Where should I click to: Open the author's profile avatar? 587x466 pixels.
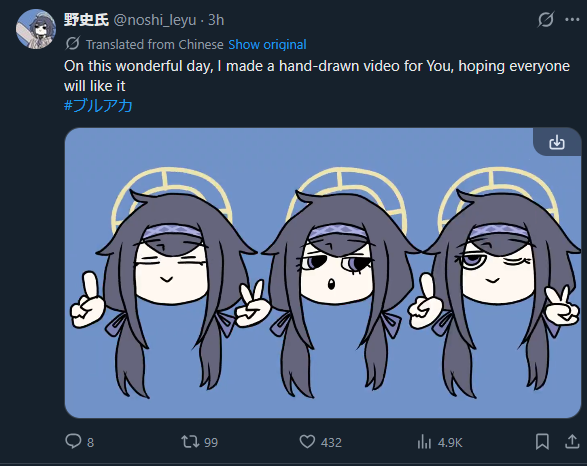coord(36,29)
